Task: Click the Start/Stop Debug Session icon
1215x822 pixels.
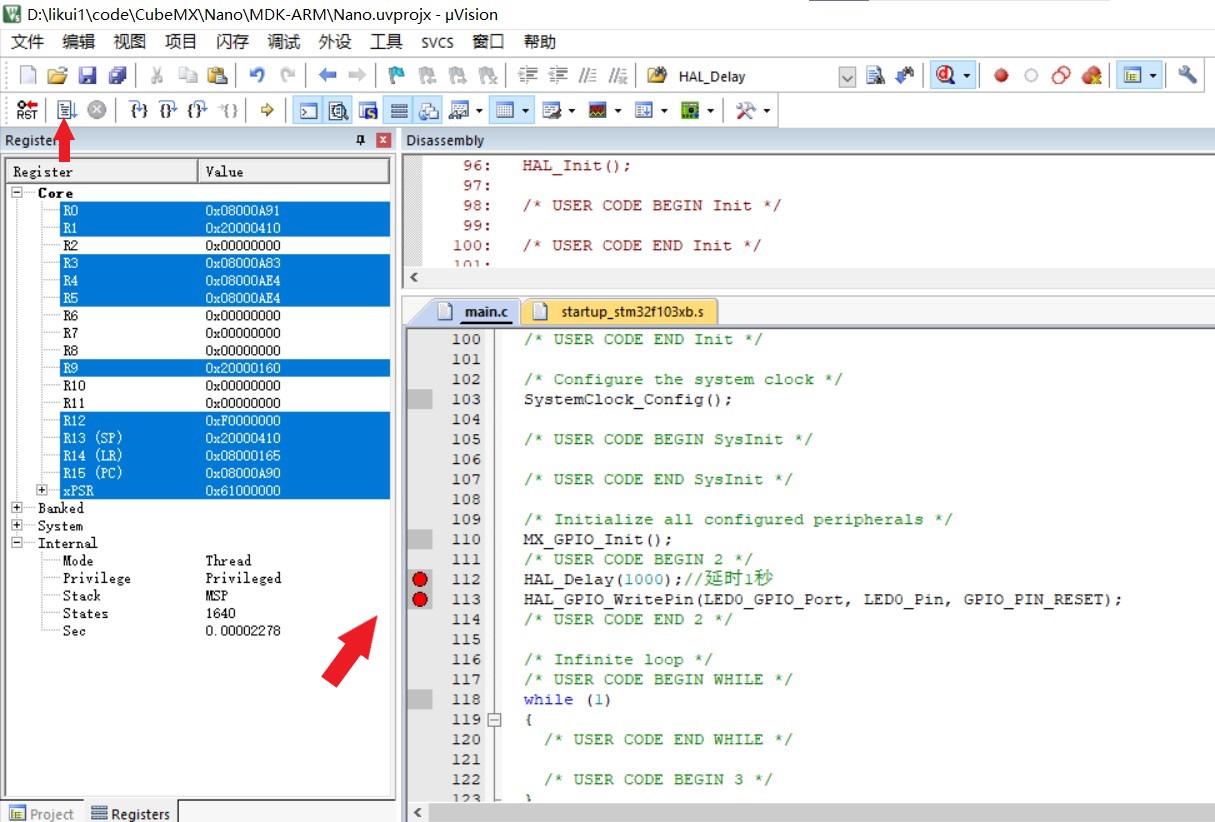Action: [x=944, y=75]
